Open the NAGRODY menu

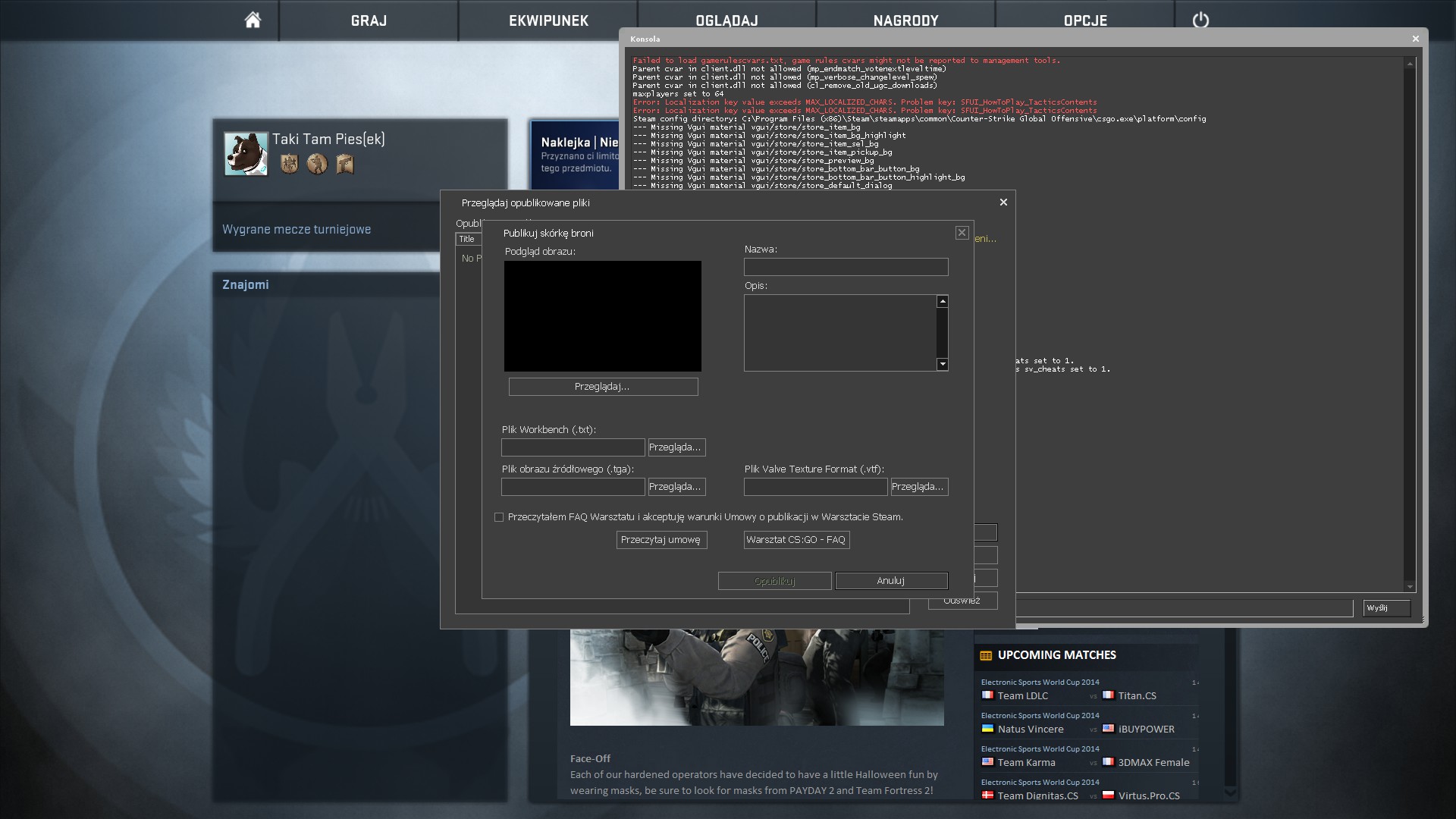pyautogui.click(x=905, y=20)
